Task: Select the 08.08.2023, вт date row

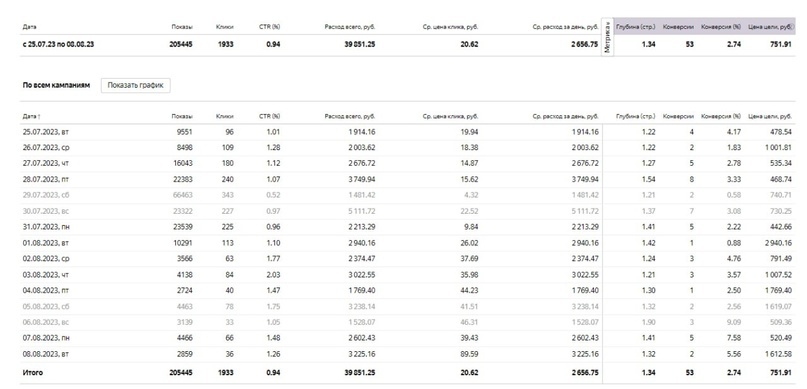Action: (x=407, y=354)
